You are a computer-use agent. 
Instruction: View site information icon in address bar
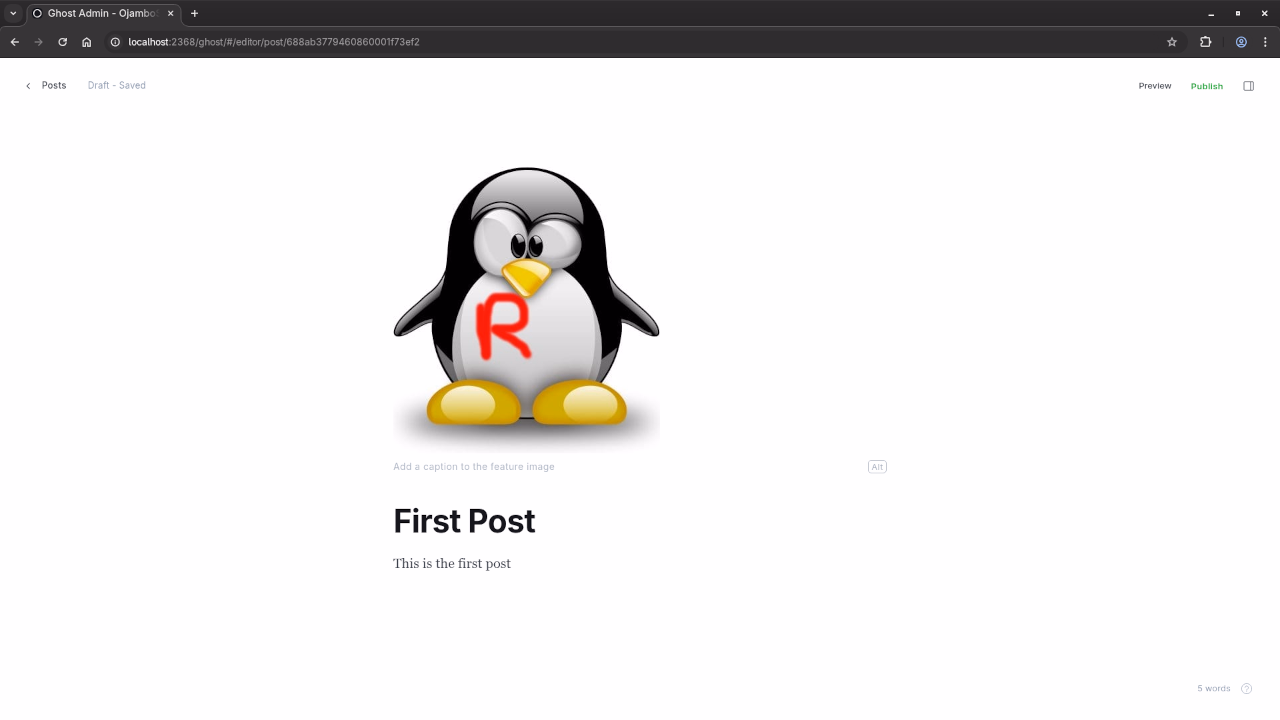[x=115, y=42]
